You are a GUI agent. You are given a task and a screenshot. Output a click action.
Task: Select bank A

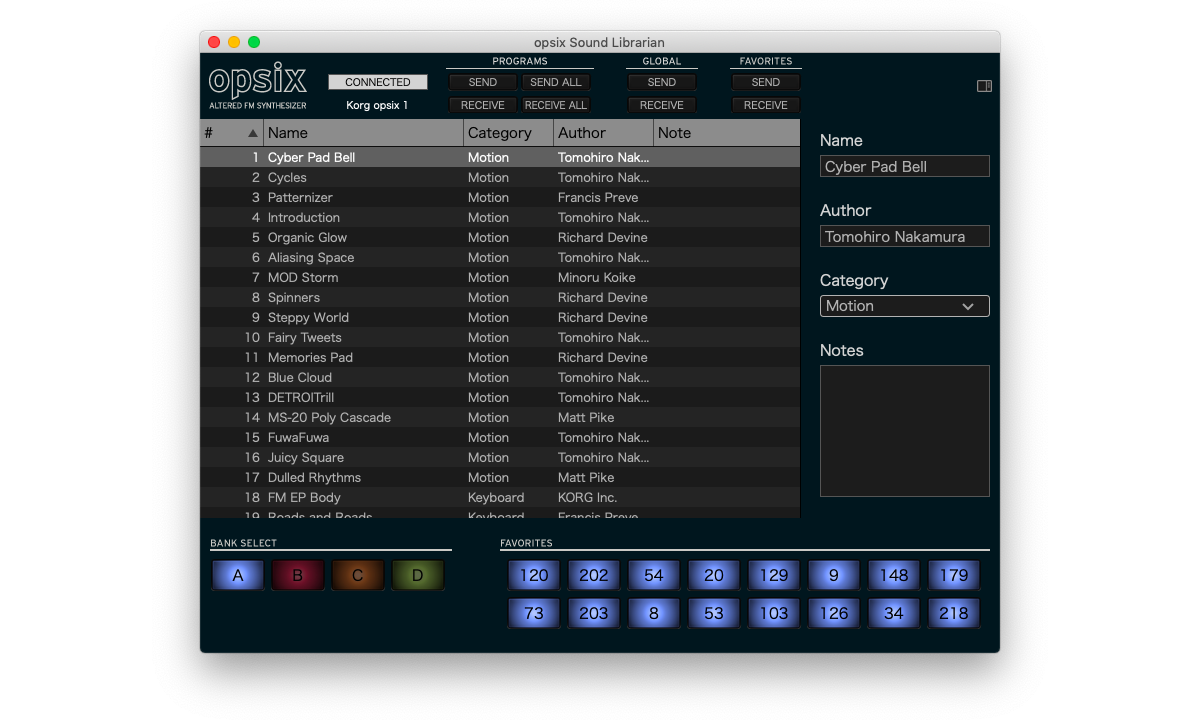point(238,575)
